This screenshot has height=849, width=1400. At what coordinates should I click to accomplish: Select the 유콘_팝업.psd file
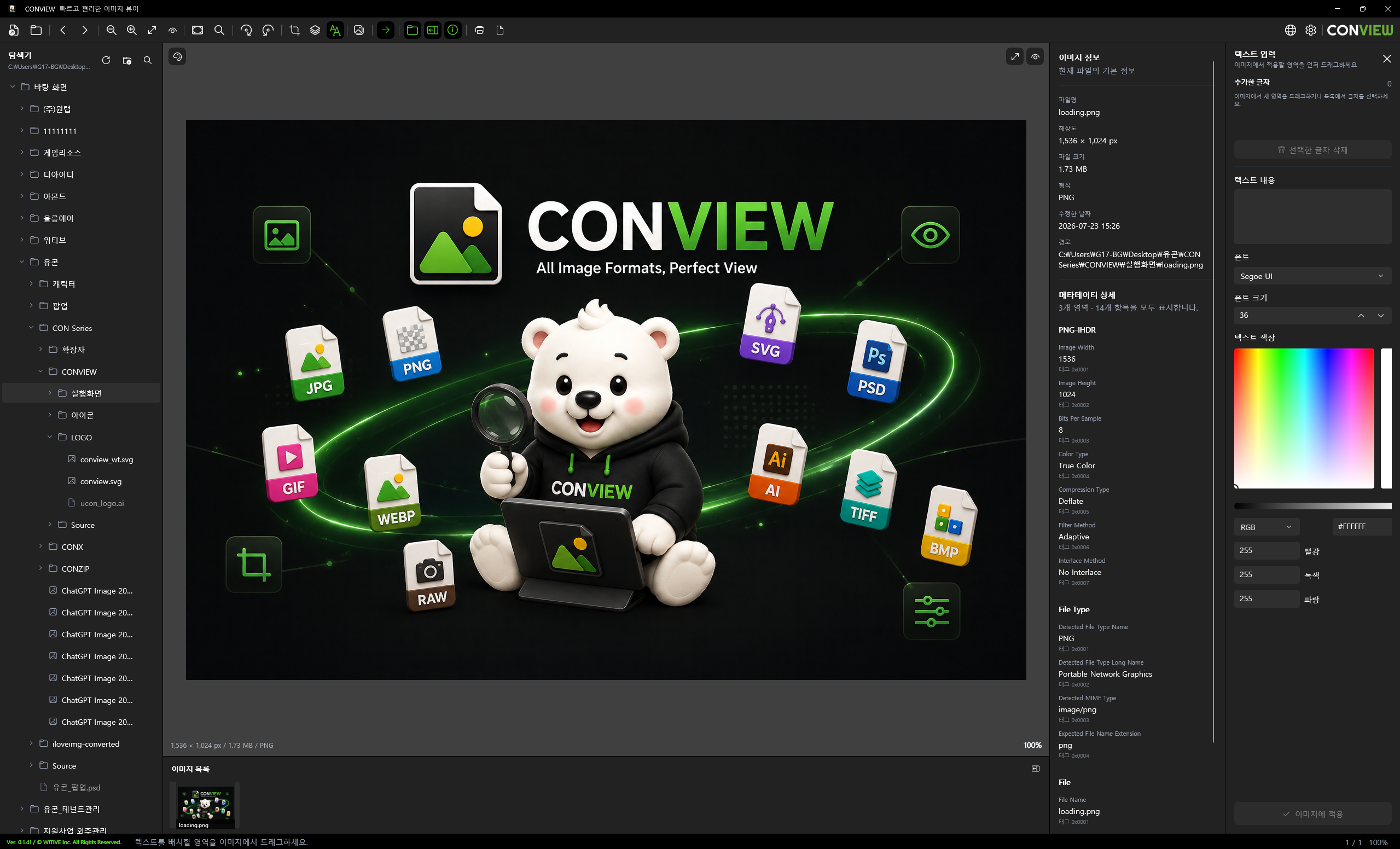75,788
